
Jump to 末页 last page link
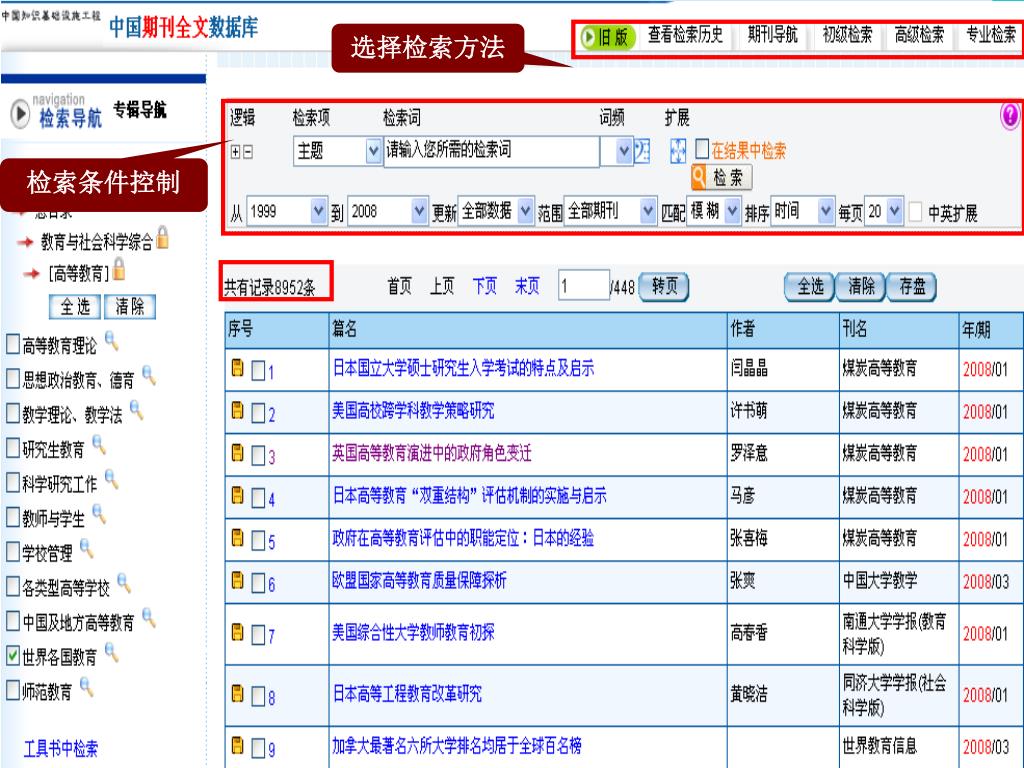pyautogui.click(x=527, y=286)
